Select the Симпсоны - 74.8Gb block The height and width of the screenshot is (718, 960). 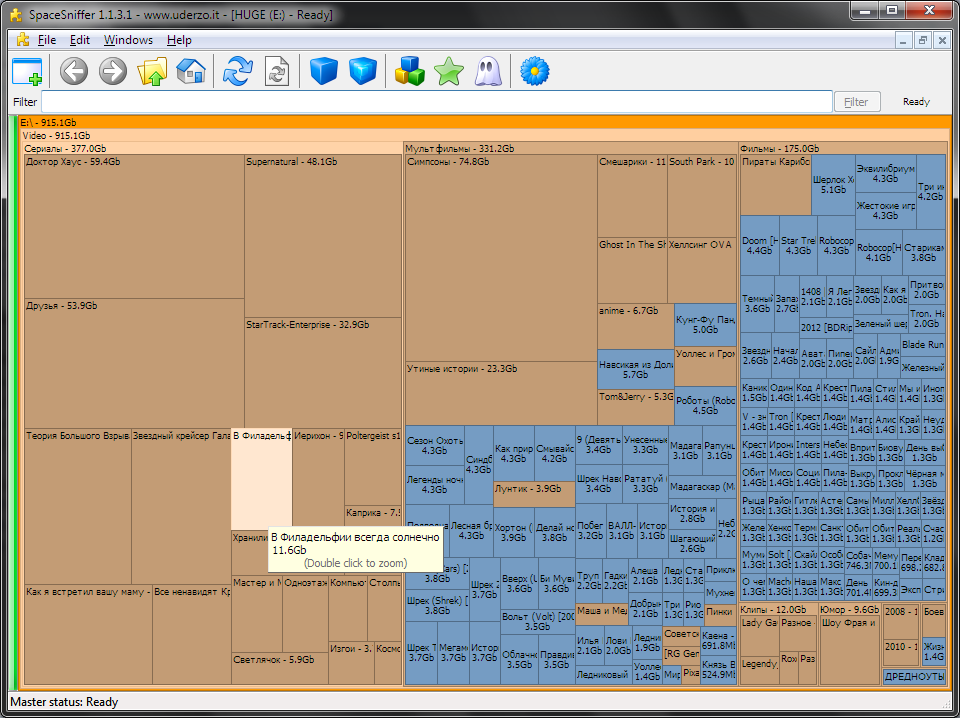point(500,260)
